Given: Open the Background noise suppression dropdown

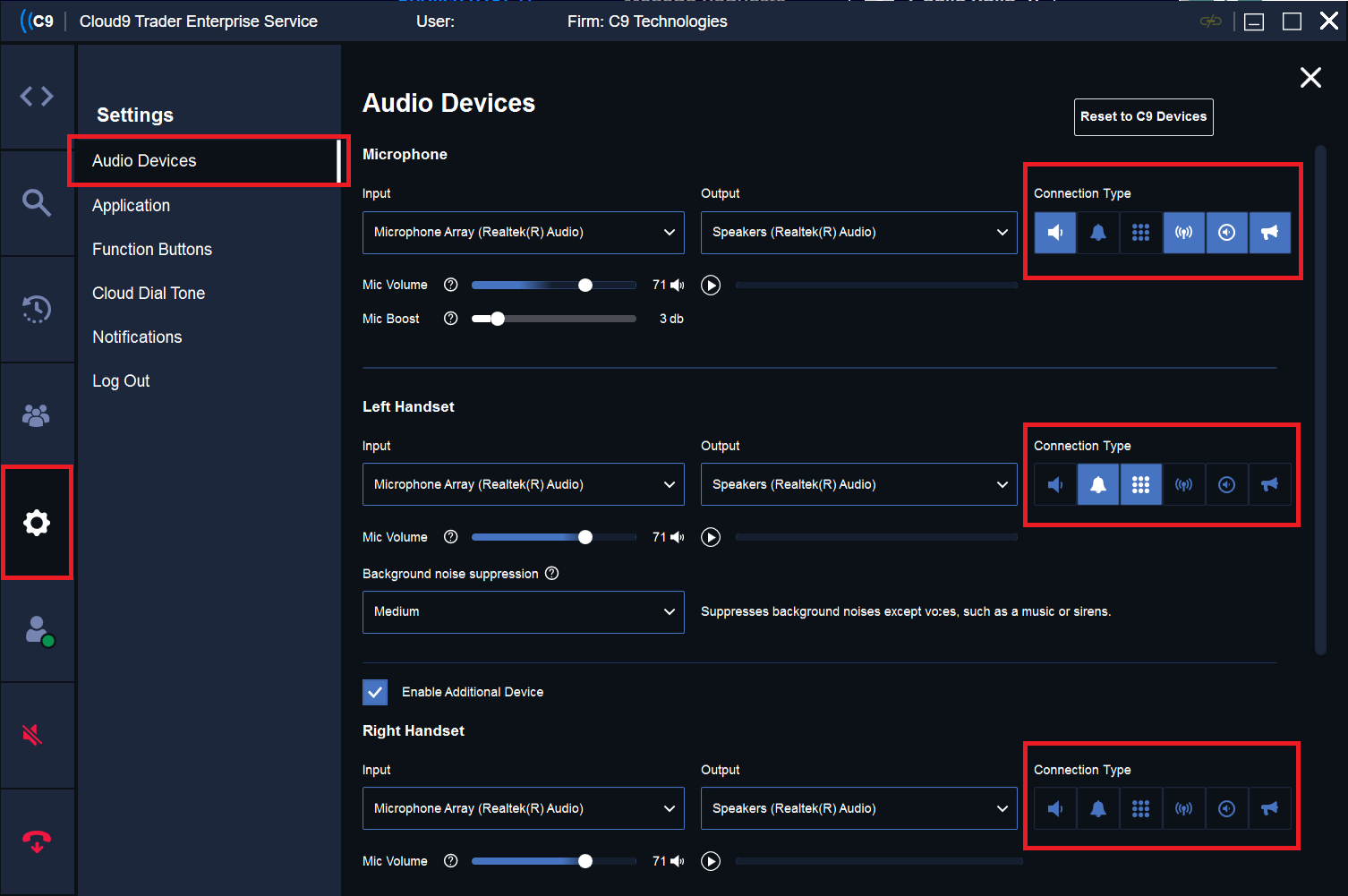Looking at the screenshot, I should click(524, 611).
